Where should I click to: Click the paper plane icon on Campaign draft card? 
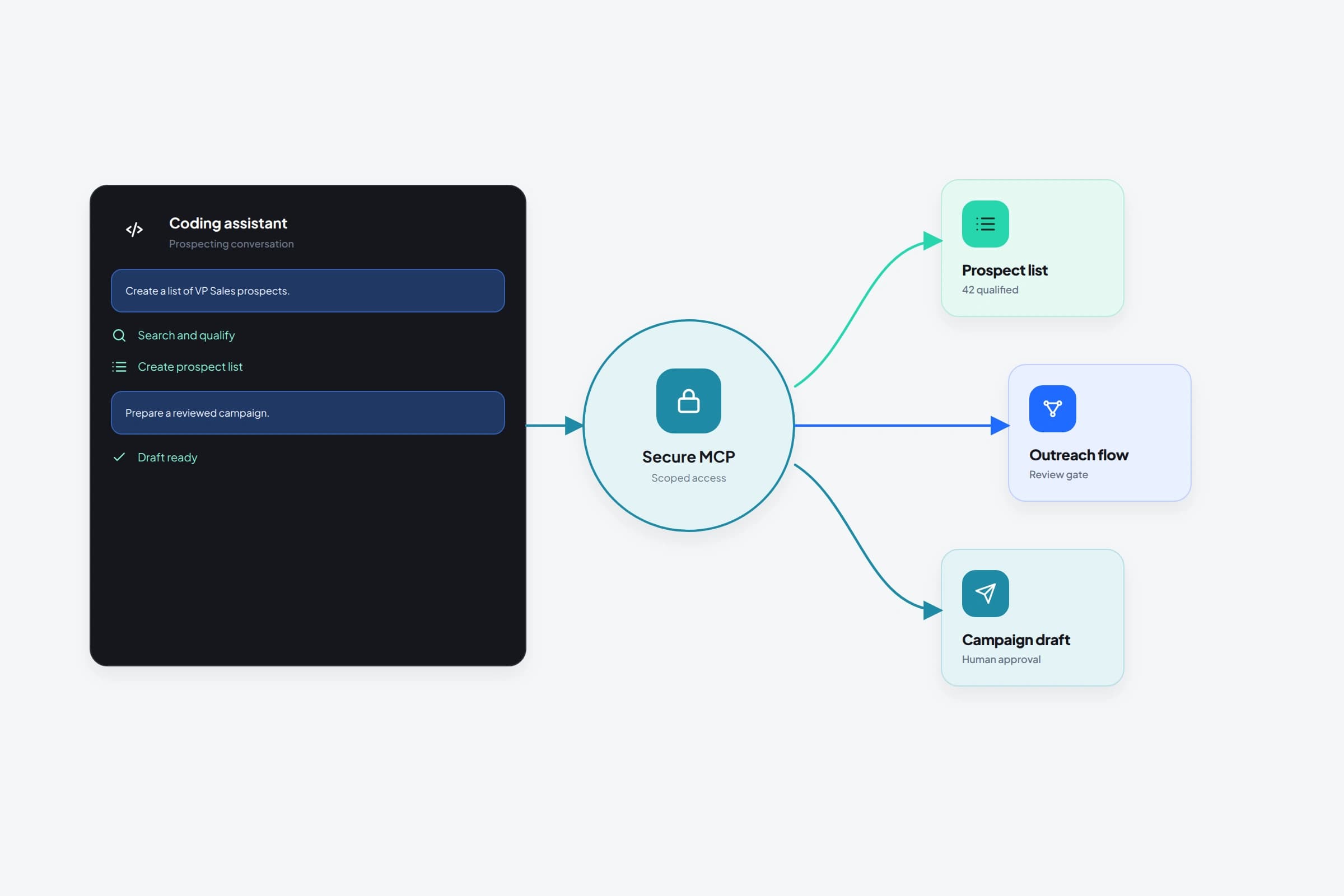985,593
